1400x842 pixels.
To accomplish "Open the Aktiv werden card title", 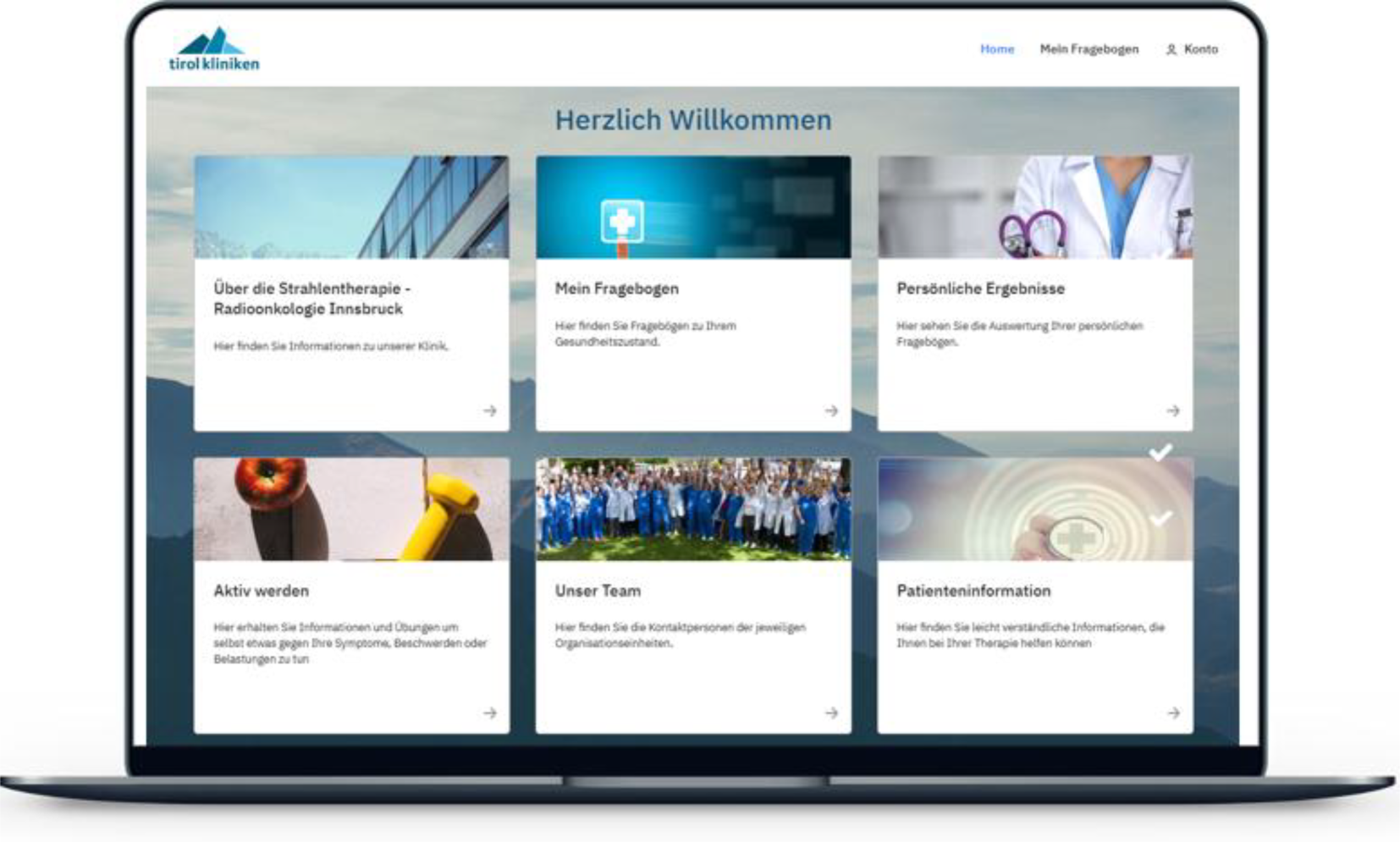I will [261, 591].
